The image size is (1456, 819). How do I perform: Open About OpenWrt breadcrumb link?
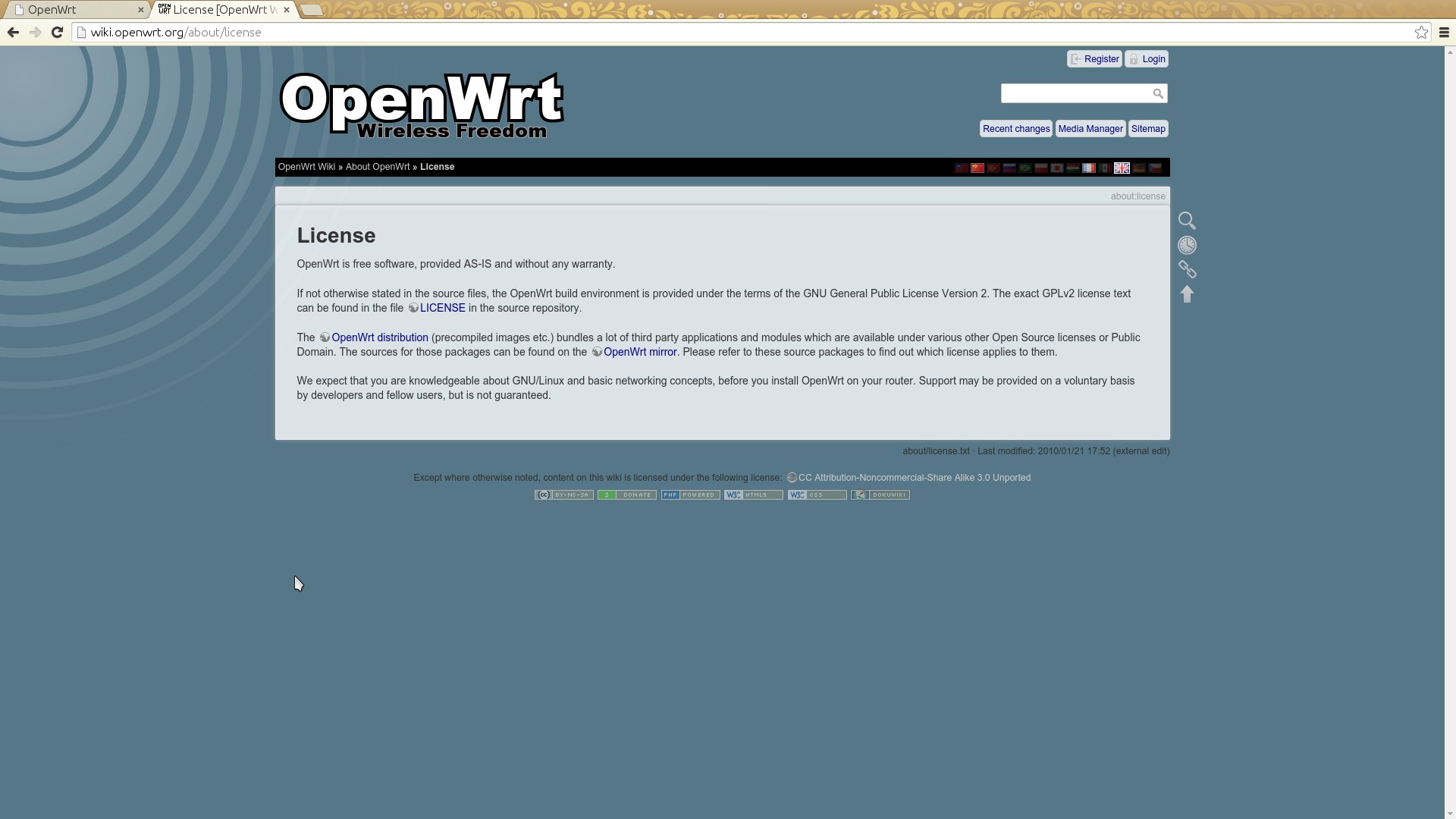click(378, 167)
